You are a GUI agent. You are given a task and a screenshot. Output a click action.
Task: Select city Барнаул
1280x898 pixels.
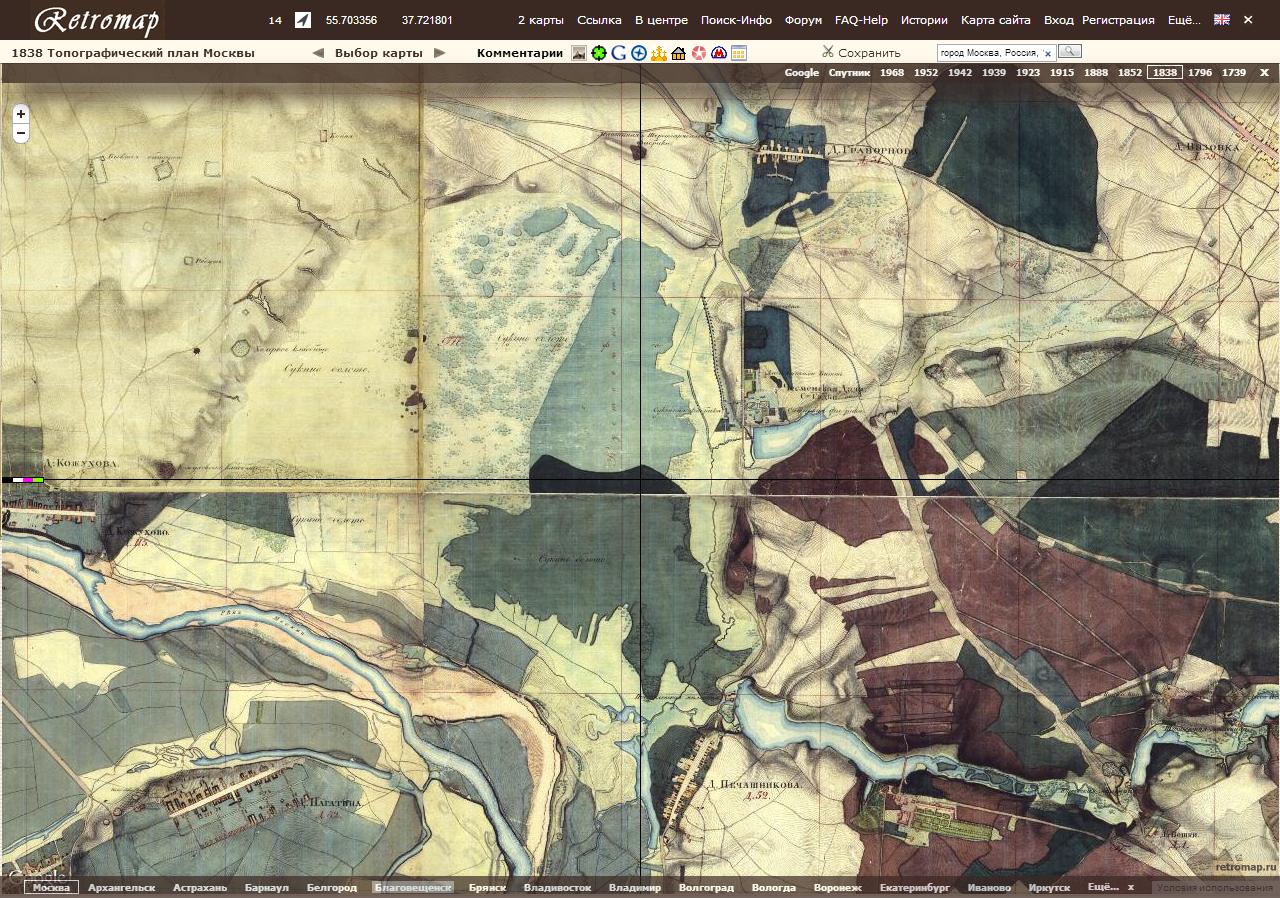pyautogui.click(x=266, y=887)
